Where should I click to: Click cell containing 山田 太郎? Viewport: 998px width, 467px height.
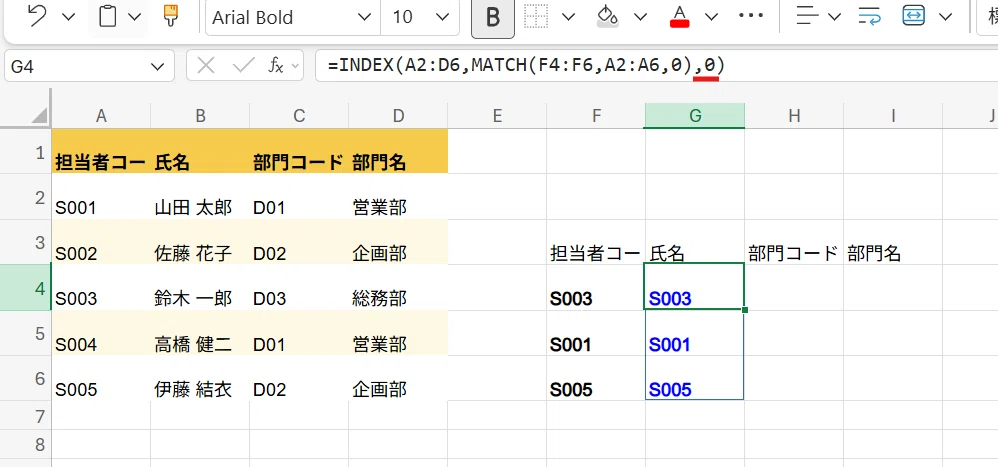(x=200, y=197)
